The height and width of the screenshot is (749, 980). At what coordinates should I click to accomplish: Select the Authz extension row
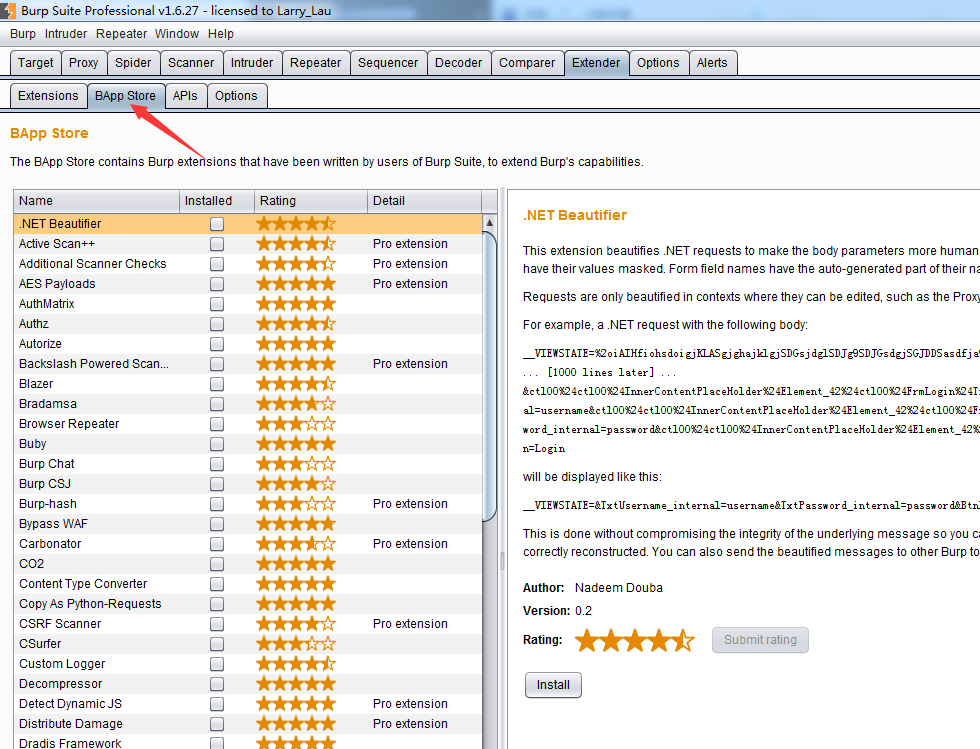click(x=248, y=324)
